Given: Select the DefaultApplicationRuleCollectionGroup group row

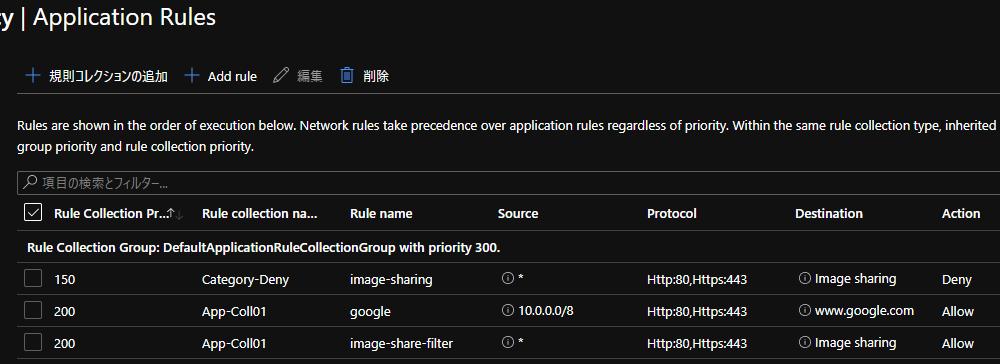Looking at the screenshot, I should click(264, 247).
